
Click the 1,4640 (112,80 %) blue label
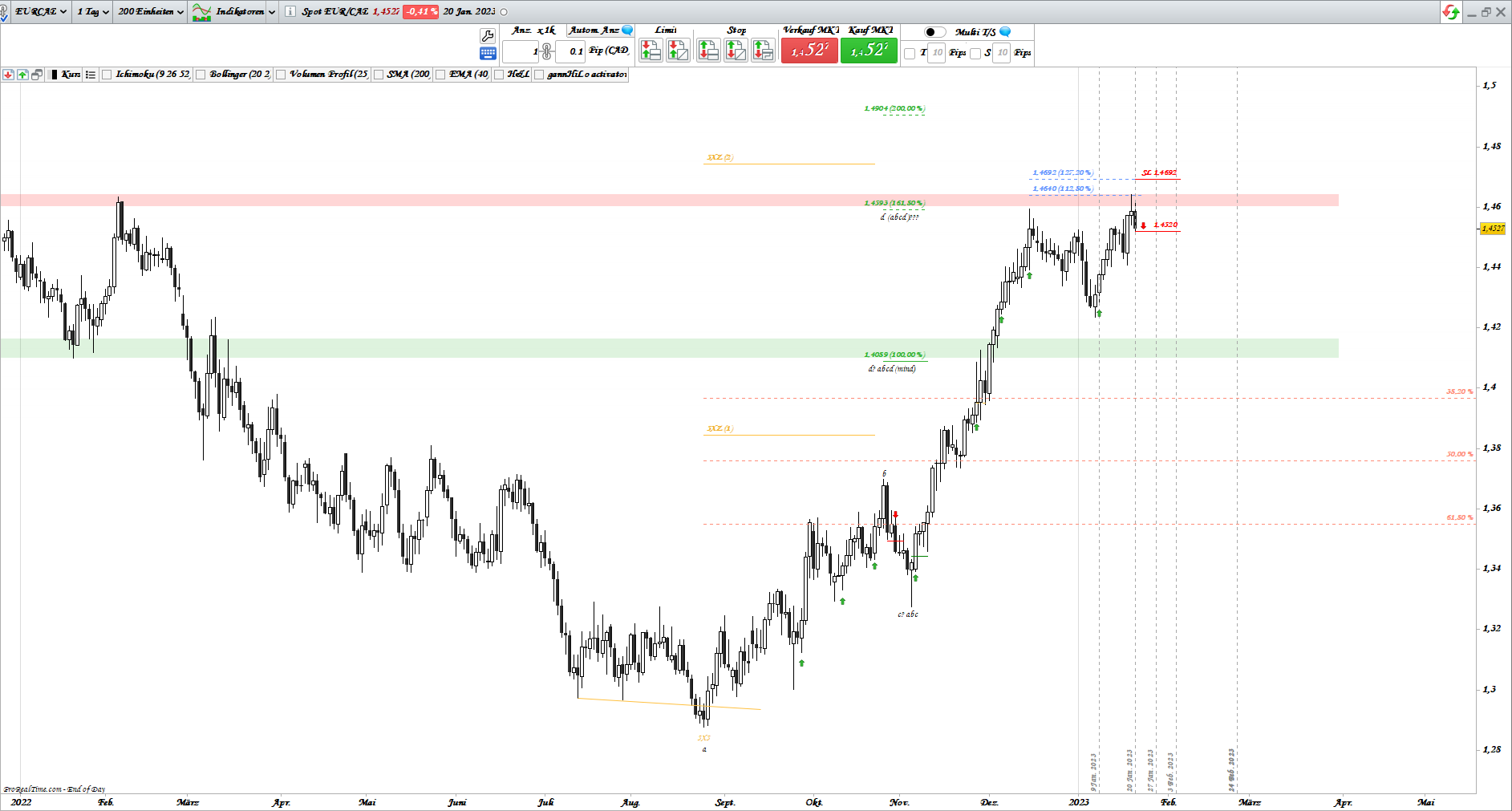(1062, 189)
